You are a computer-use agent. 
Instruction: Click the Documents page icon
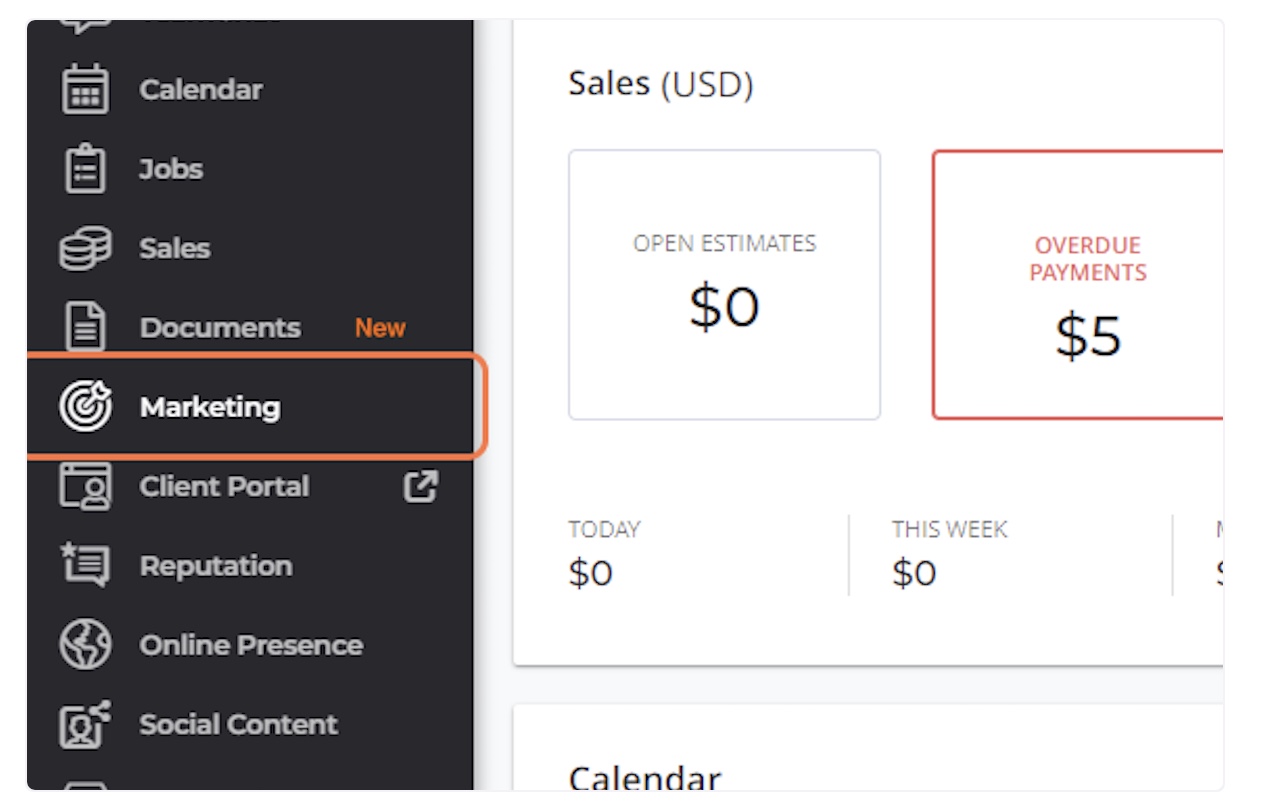[86, 328]
